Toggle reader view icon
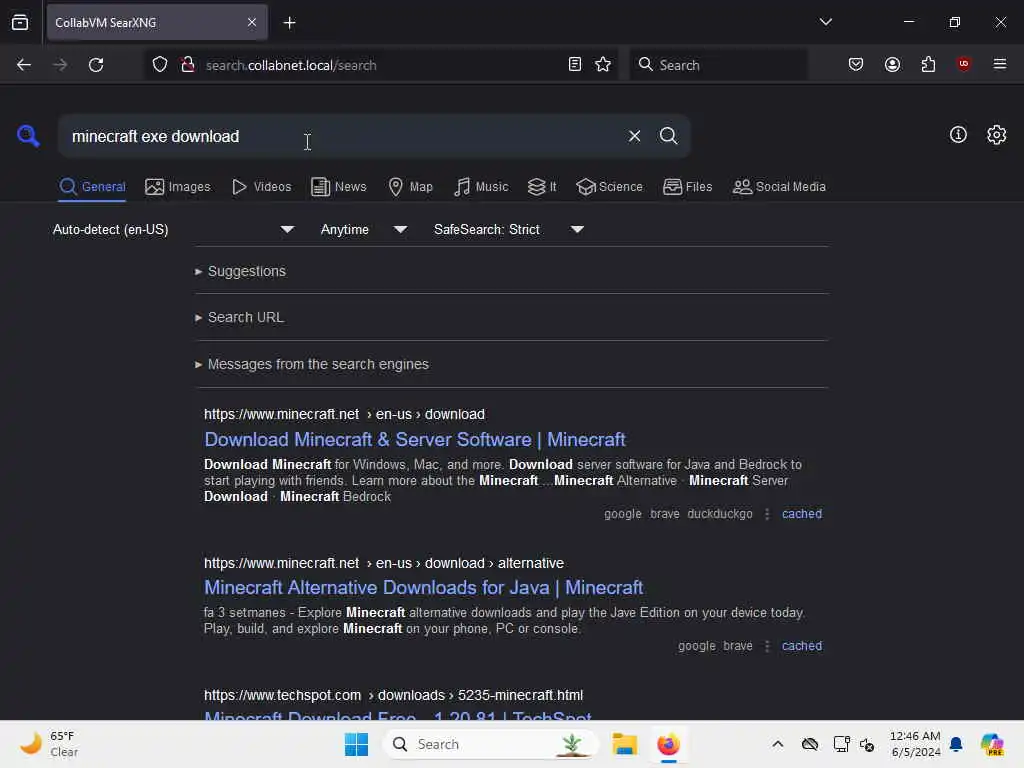 click(575, 64)
